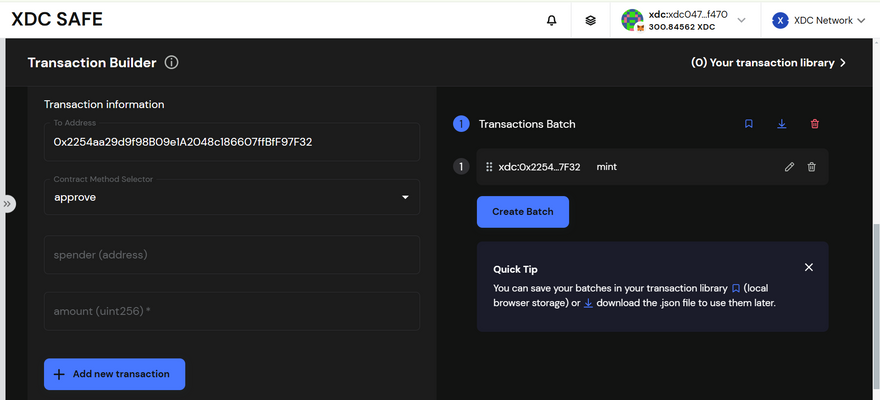880x400 pixels.
Task: Save batch to library bookmark icon
Action: tap(749, 124)
